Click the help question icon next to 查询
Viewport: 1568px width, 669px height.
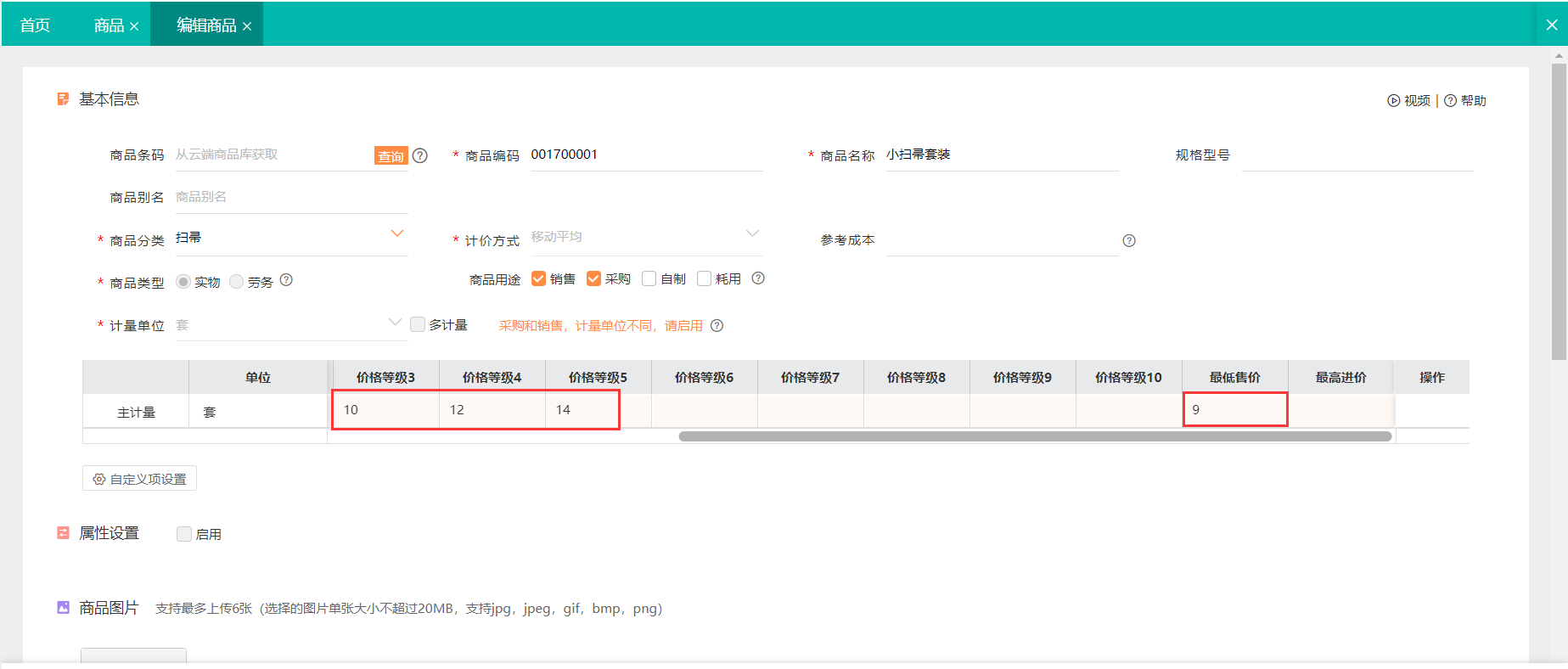(420, 155)
